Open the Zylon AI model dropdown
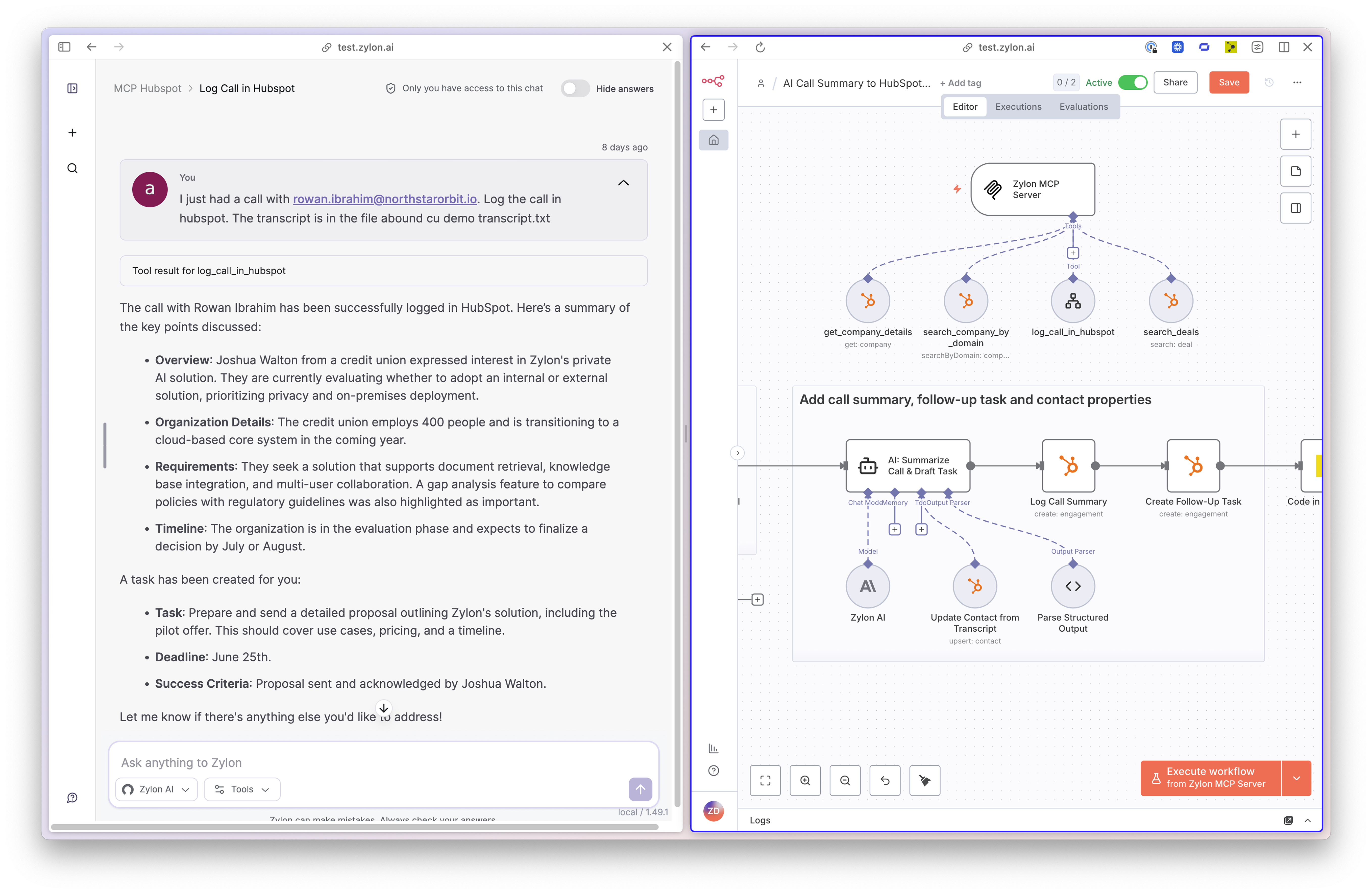The image size is (1372, 894). coord(156,789)
